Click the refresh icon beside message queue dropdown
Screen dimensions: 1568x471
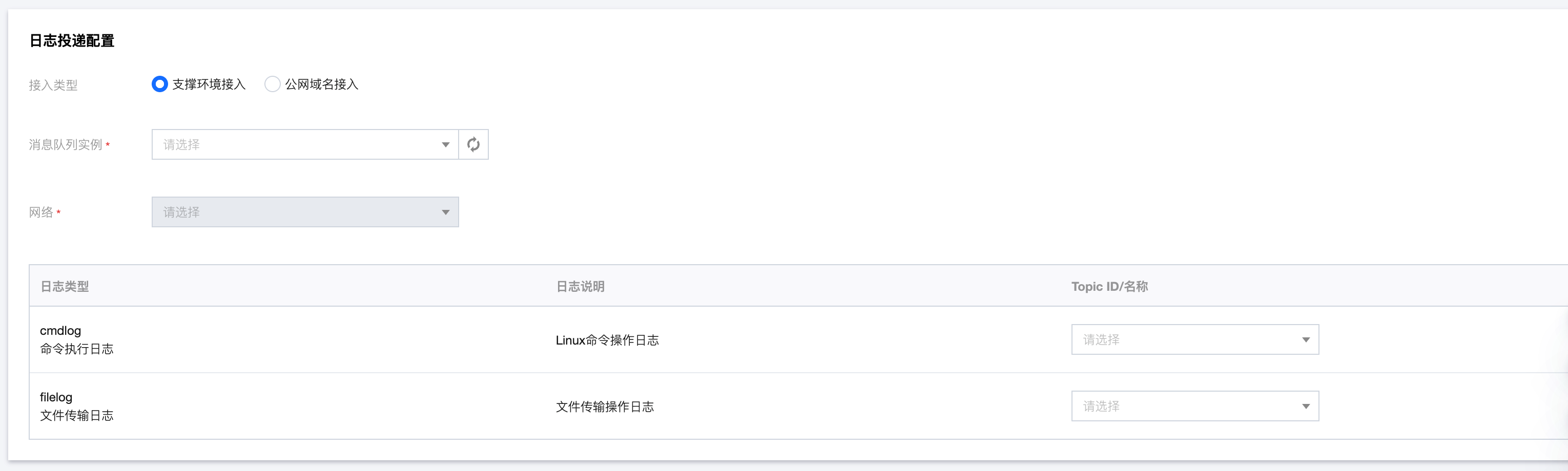[473, 144]
